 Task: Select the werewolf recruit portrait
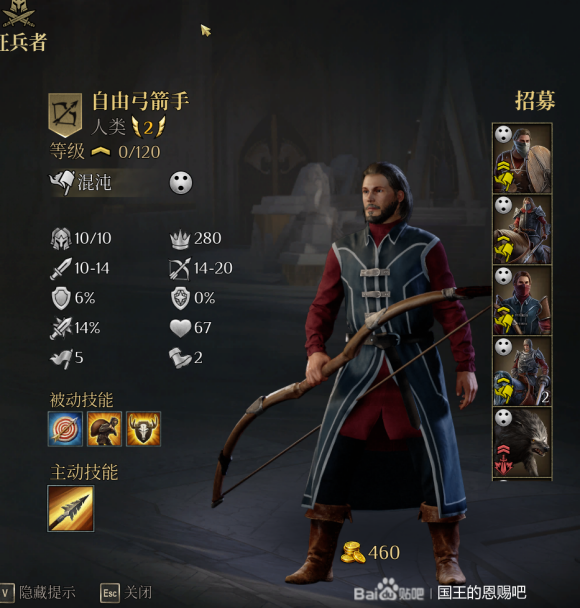pos(522,442)
